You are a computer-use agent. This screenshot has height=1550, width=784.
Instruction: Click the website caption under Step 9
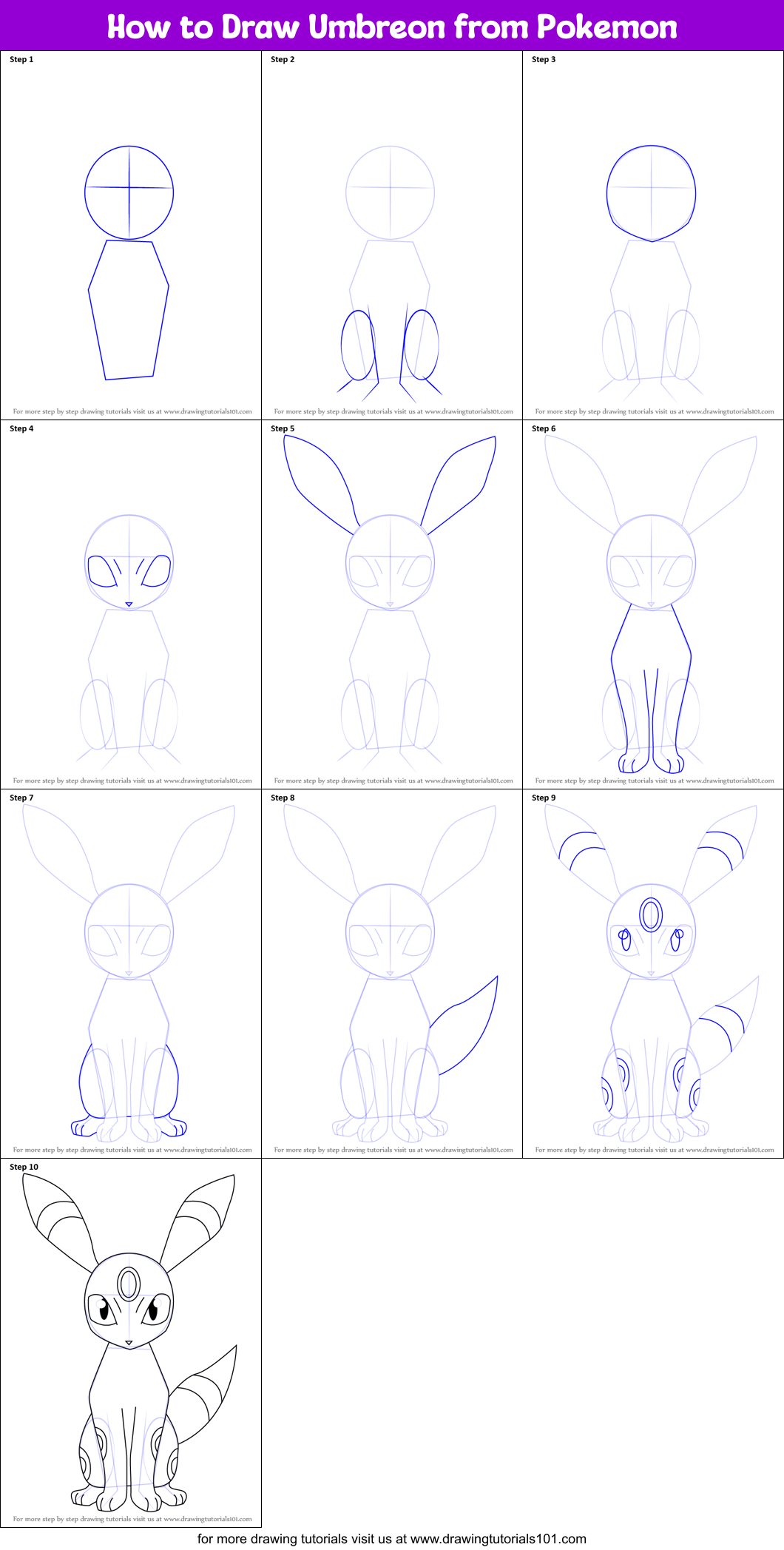coord(655,1150)
